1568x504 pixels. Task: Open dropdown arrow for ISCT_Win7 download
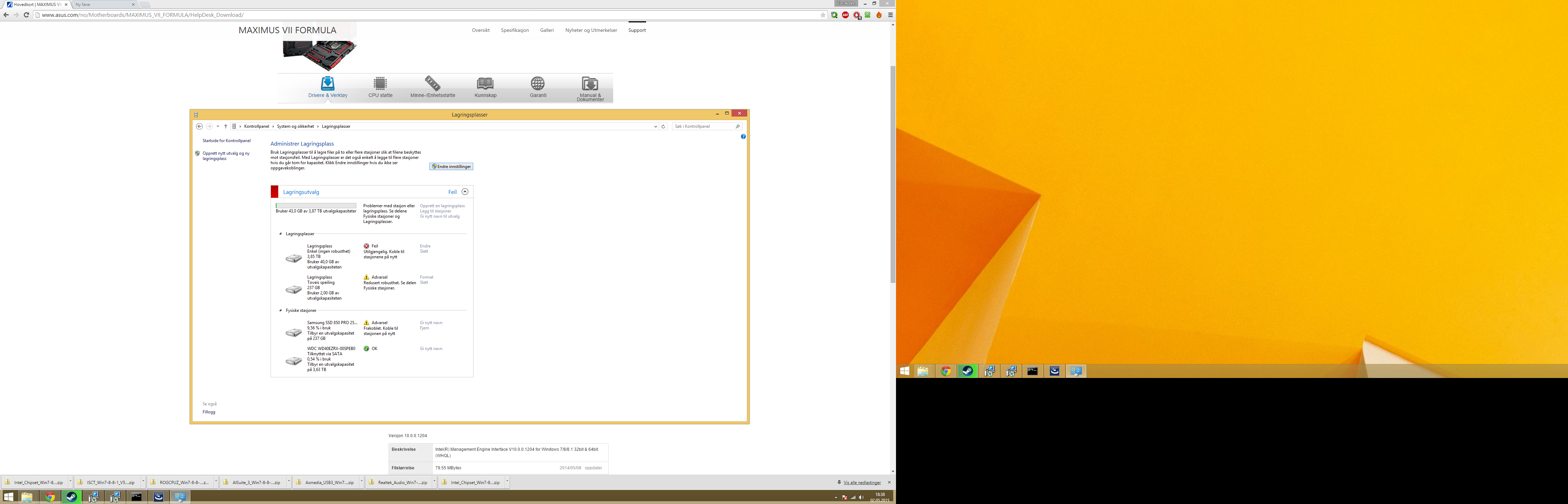tap(143, 482)
